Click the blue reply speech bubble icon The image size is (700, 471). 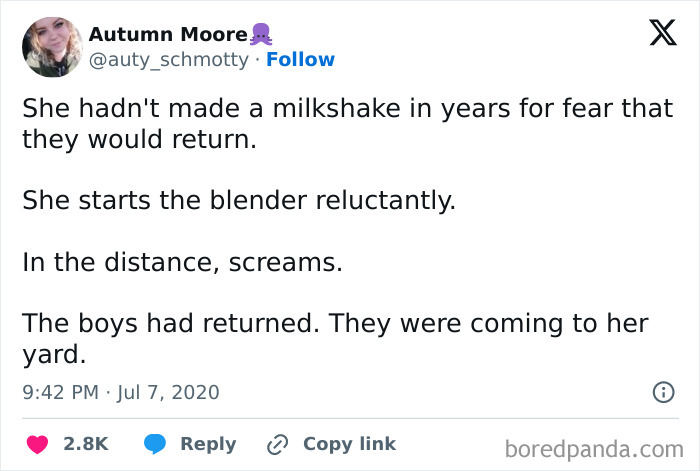[154, 444]
